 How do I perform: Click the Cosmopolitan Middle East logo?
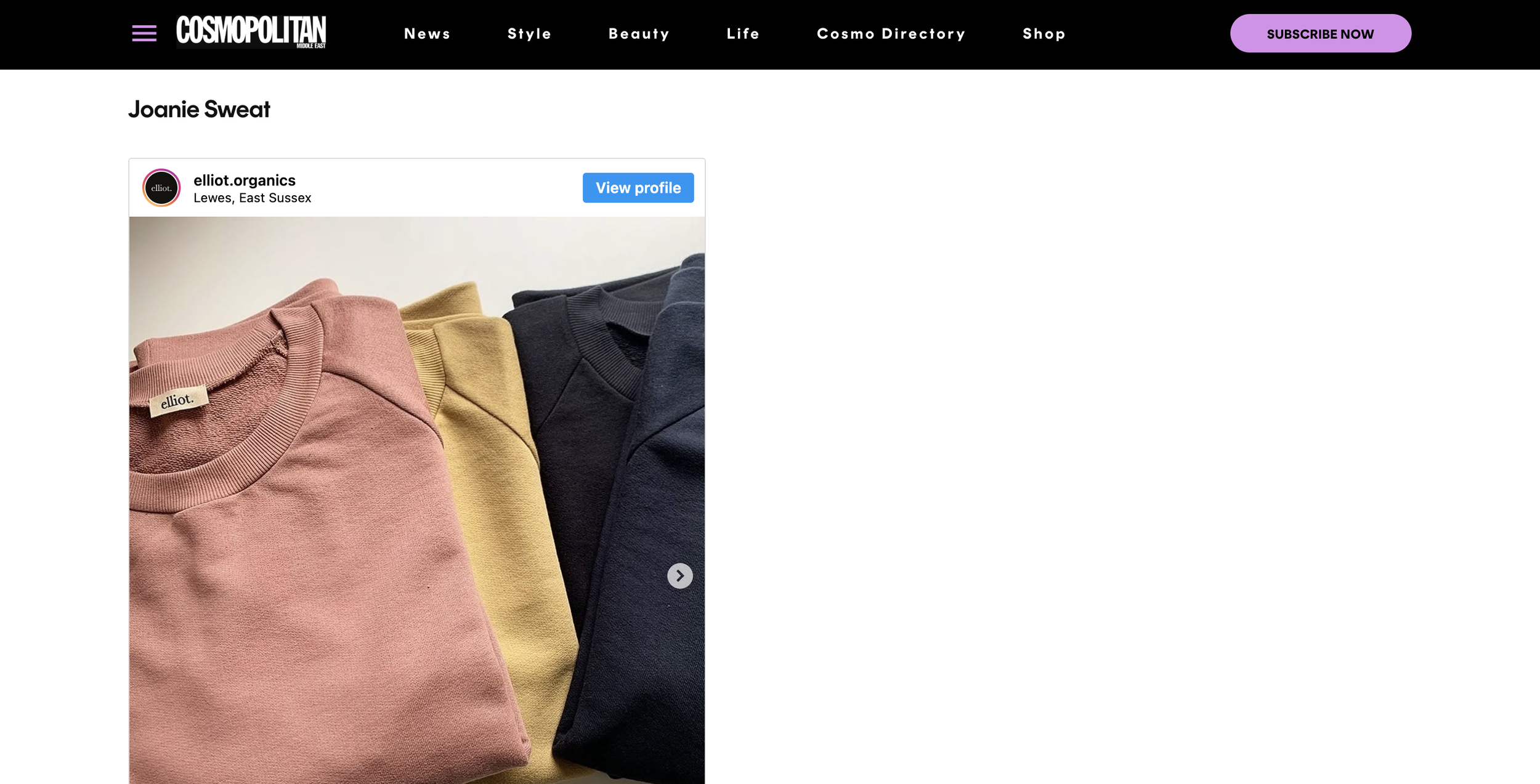coord(251,32)
